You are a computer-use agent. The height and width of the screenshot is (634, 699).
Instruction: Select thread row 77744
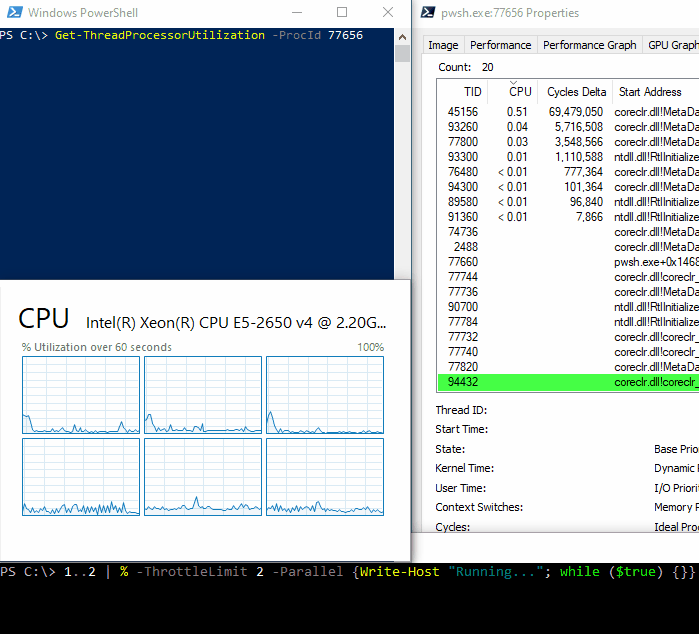coord(568,277)
